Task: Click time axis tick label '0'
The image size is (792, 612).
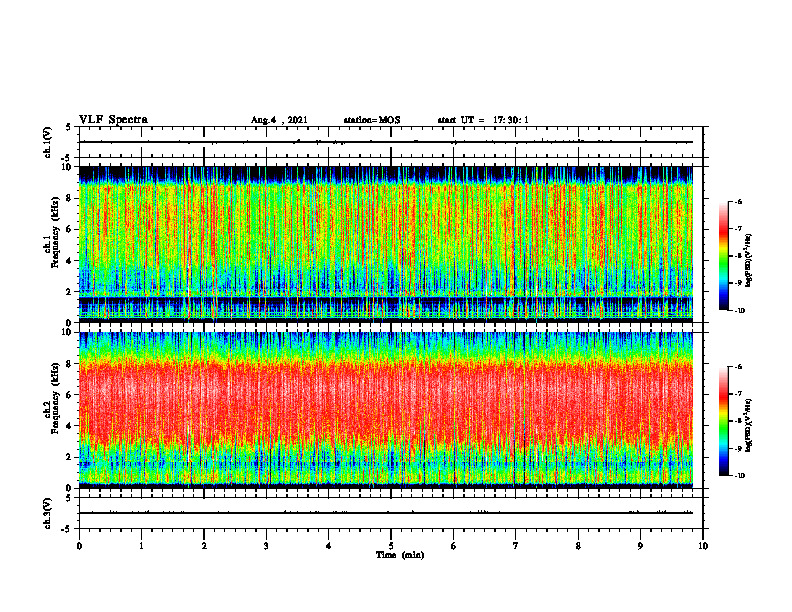Action: pyautogui.click(x=79, y=546)
